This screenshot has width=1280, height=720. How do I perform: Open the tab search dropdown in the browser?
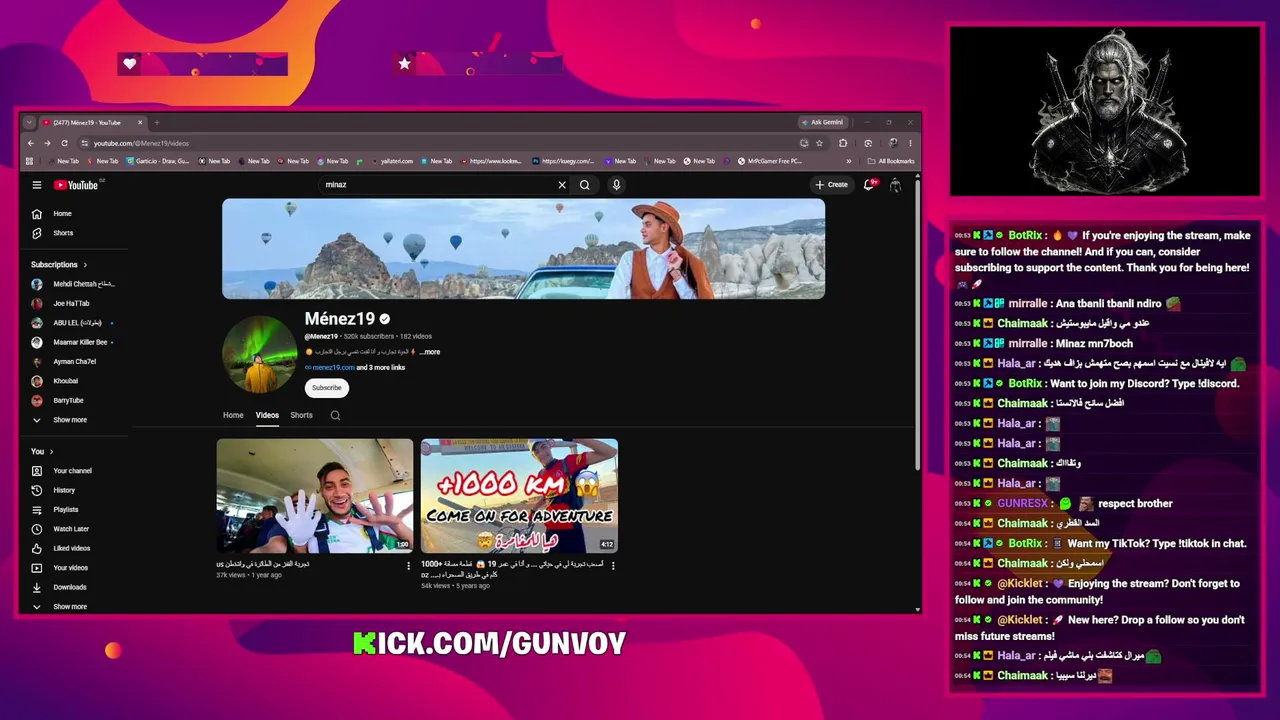coord(29,122)
